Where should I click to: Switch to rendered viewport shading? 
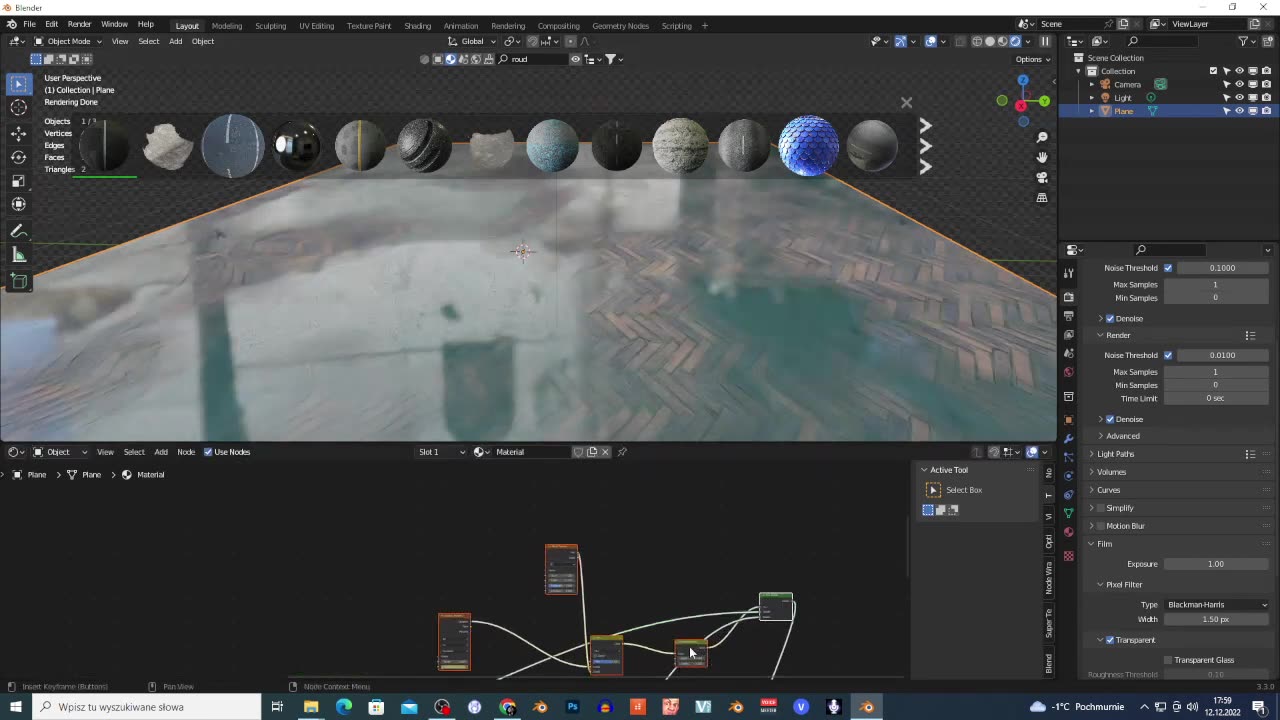coord(1015,41)
